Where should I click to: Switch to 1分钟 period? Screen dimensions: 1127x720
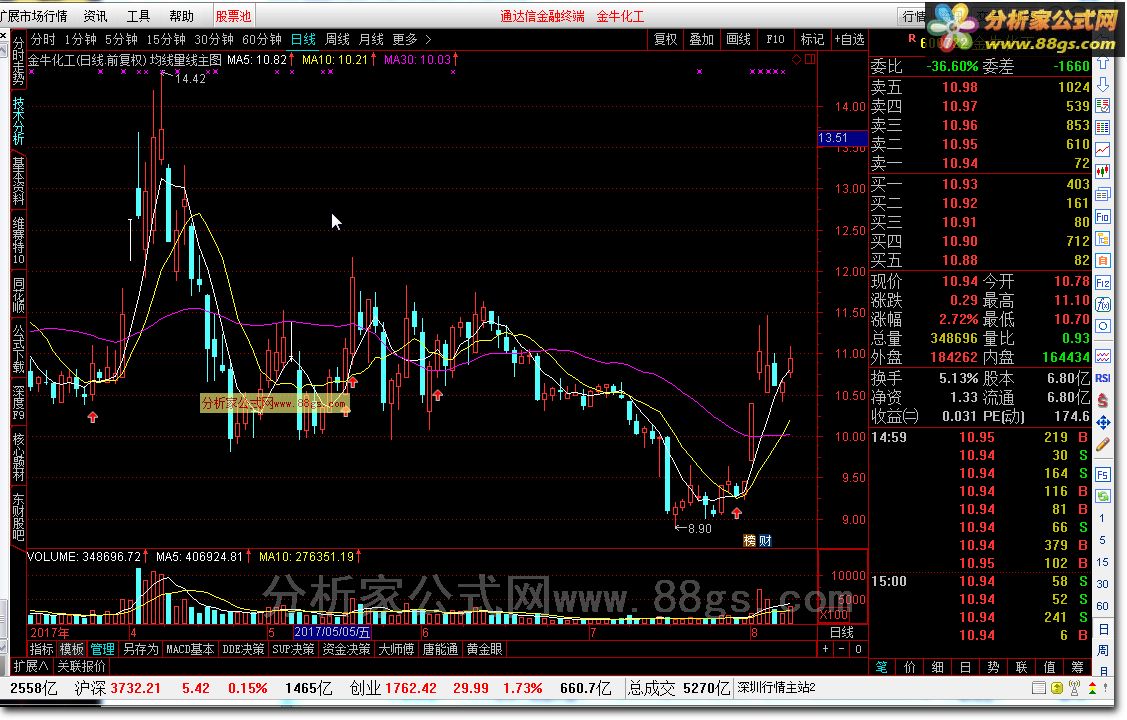(80, 40)
